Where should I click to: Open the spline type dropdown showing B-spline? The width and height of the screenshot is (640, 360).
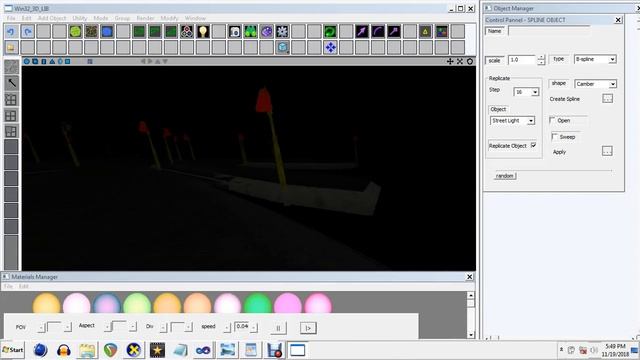pos(595,60)
